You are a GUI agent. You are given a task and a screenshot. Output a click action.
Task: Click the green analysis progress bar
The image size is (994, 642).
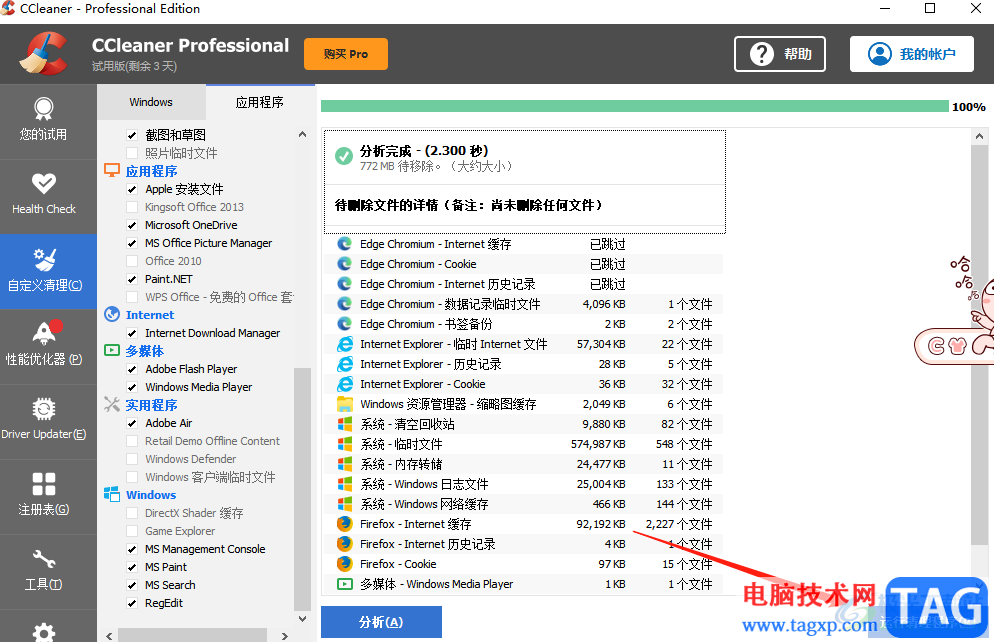click(635, 106)
